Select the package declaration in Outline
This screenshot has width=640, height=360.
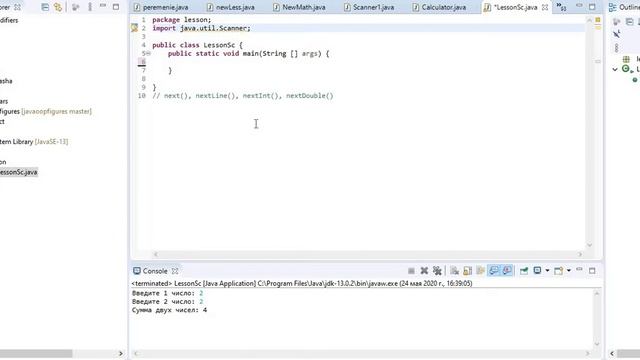[632, 59]
